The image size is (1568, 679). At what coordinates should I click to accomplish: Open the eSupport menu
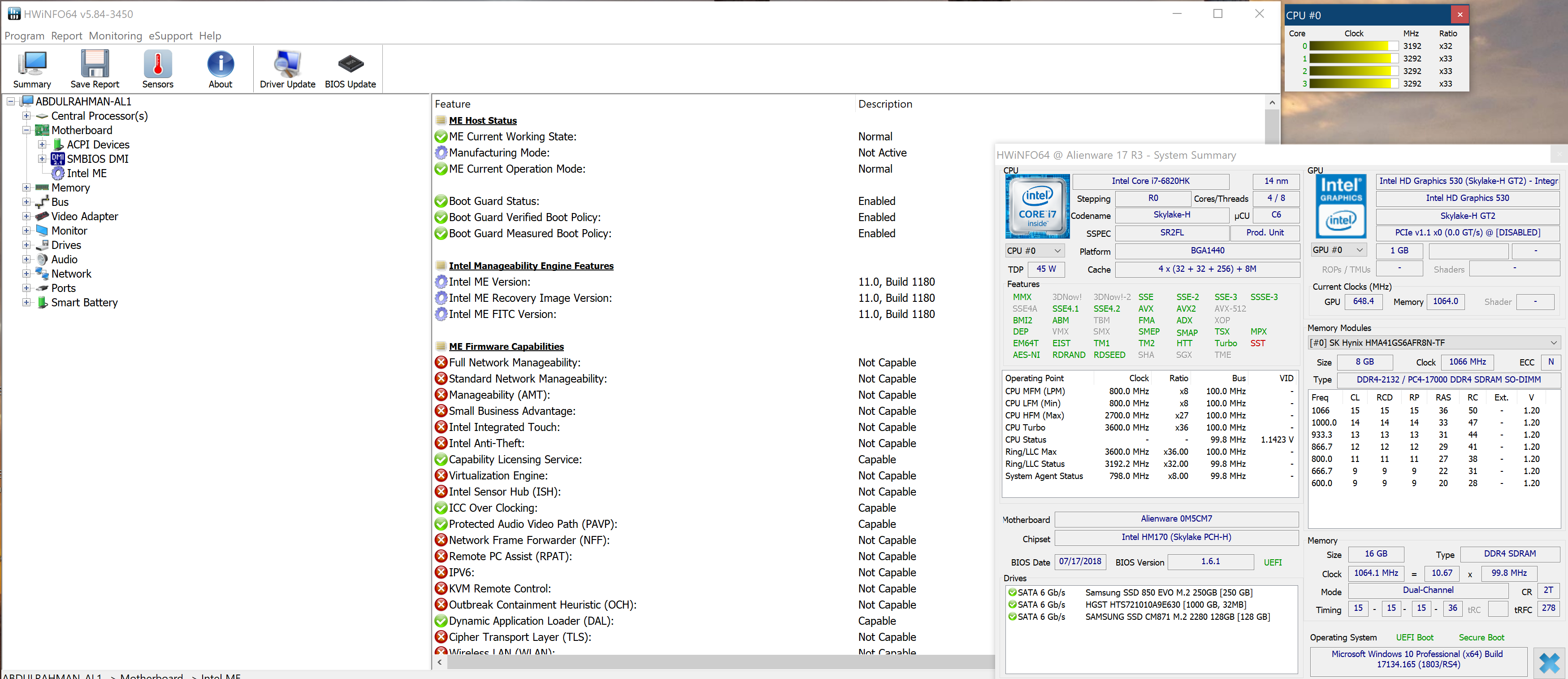[x=170, y=36]
